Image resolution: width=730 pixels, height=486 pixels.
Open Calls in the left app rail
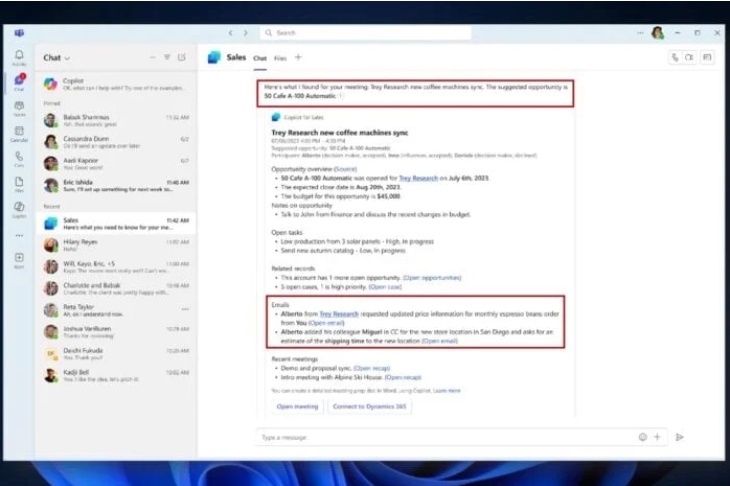19,159
